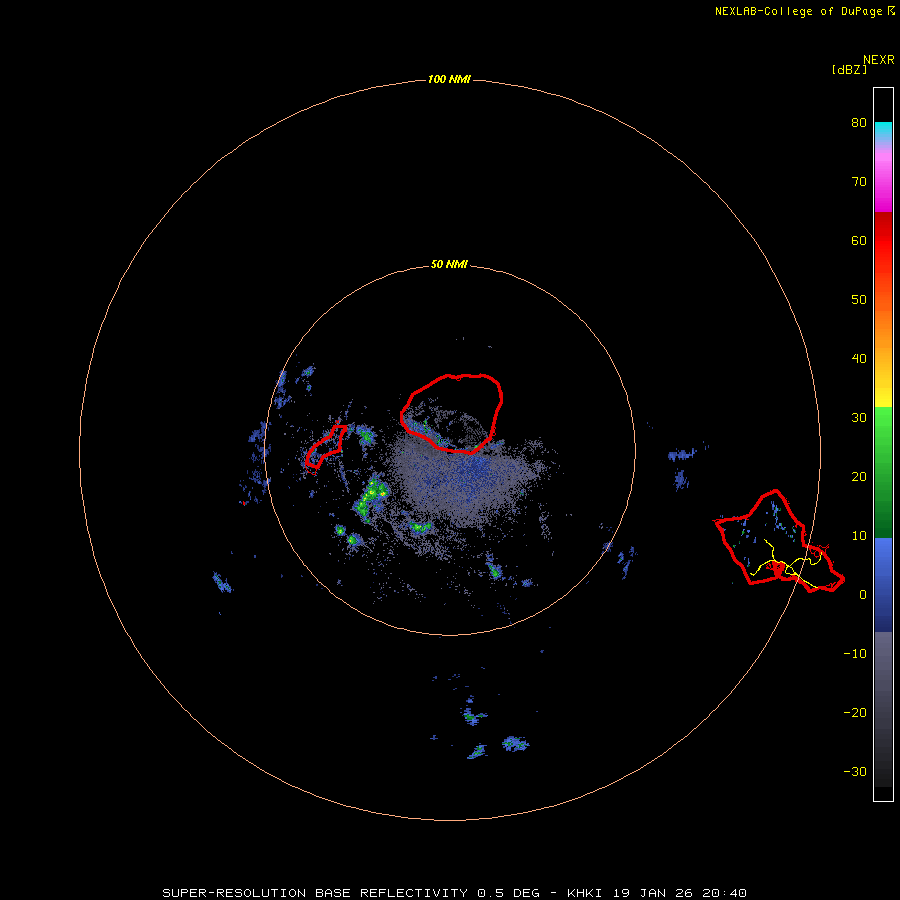Click the 50 value on the dBZ scale
Screen dimensions: 900x900
[x=859, y=300]
